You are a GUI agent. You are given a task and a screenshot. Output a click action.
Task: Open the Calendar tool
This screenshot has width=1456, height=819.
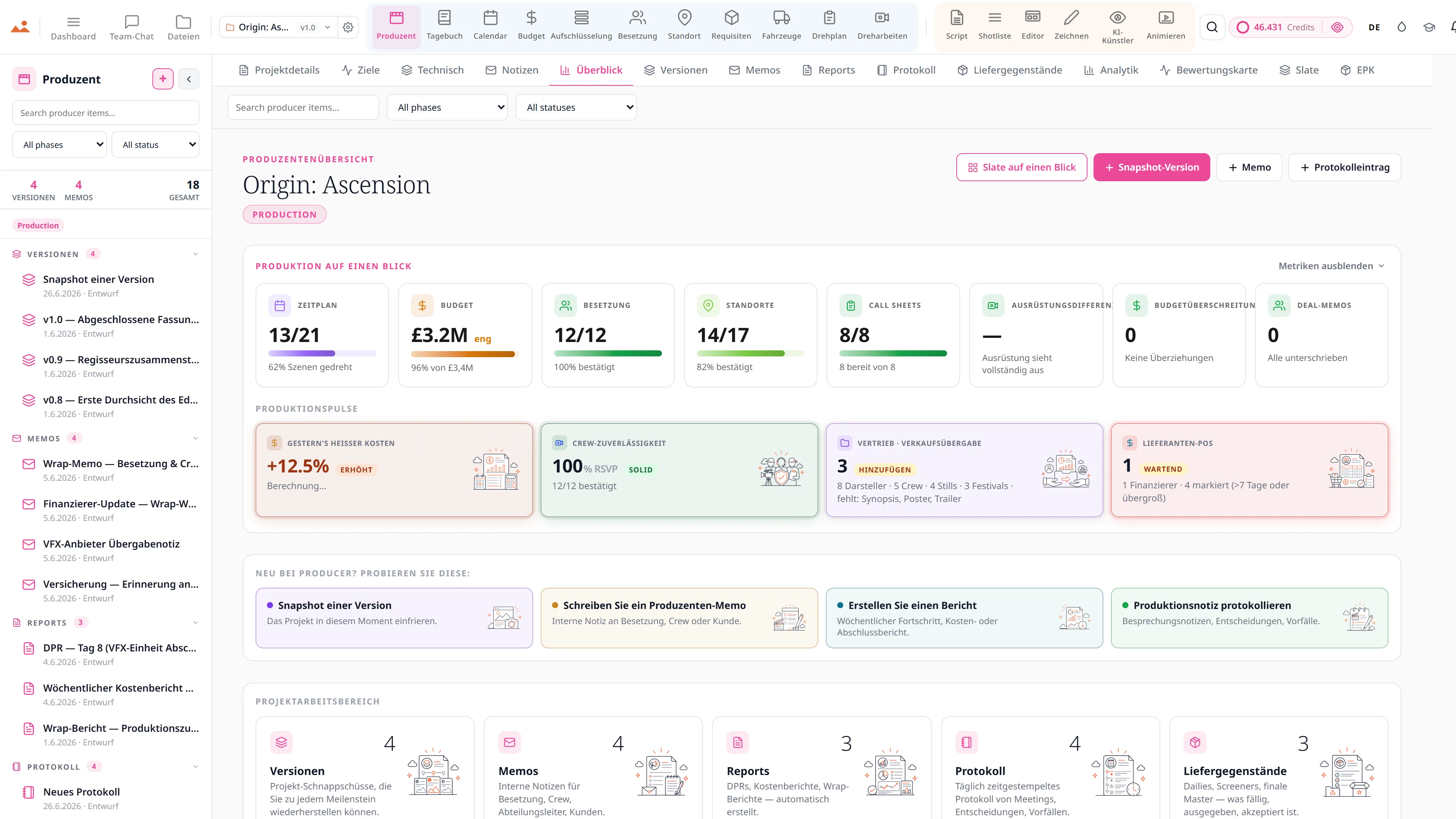point(490,26)
